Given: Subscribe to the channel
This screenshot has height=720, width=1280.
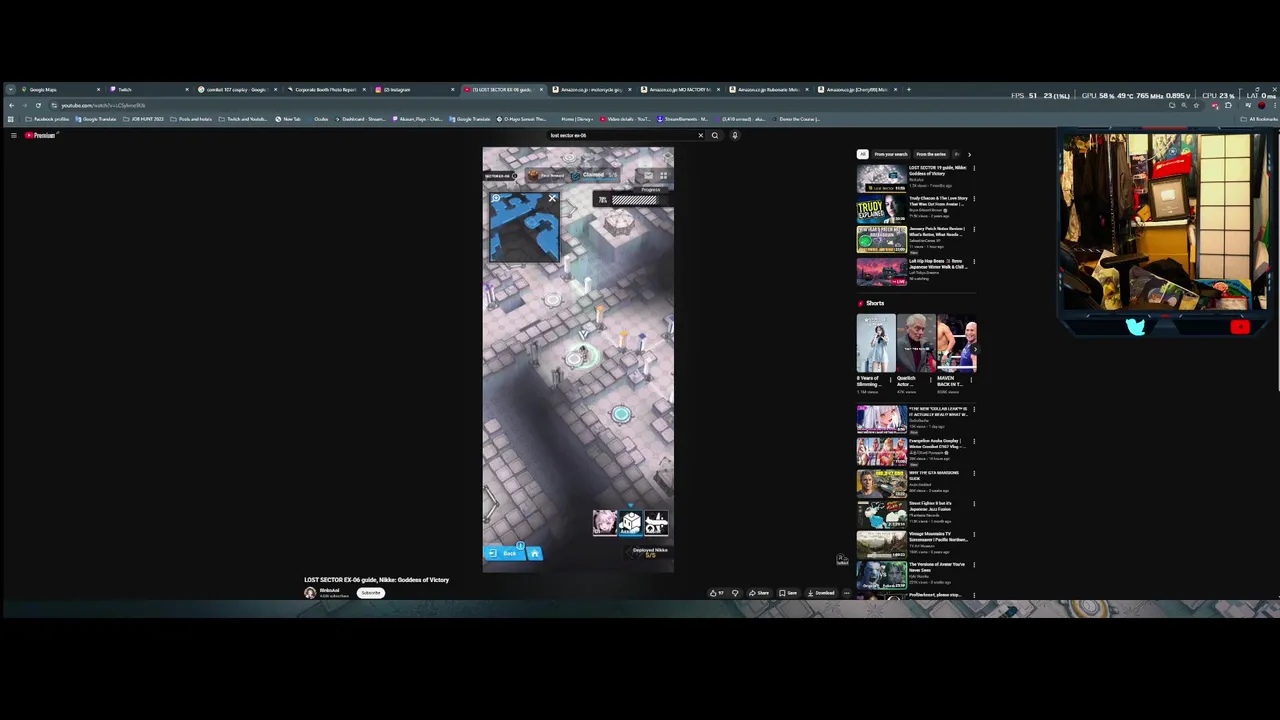Looking at the screenshot, I should coord(371,593).
